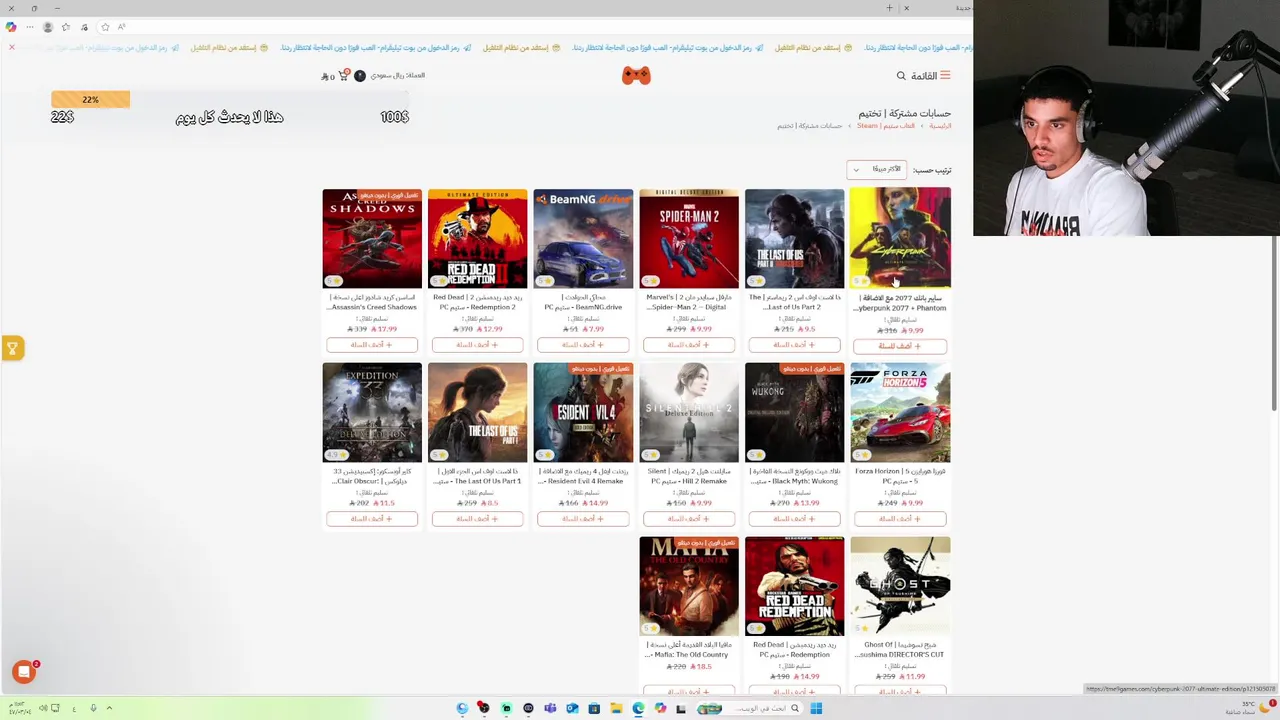The width and height of the screenshot is (1280, 720).
Task: Click the orange 22% progress bar
Action: (x=90, y=99)
